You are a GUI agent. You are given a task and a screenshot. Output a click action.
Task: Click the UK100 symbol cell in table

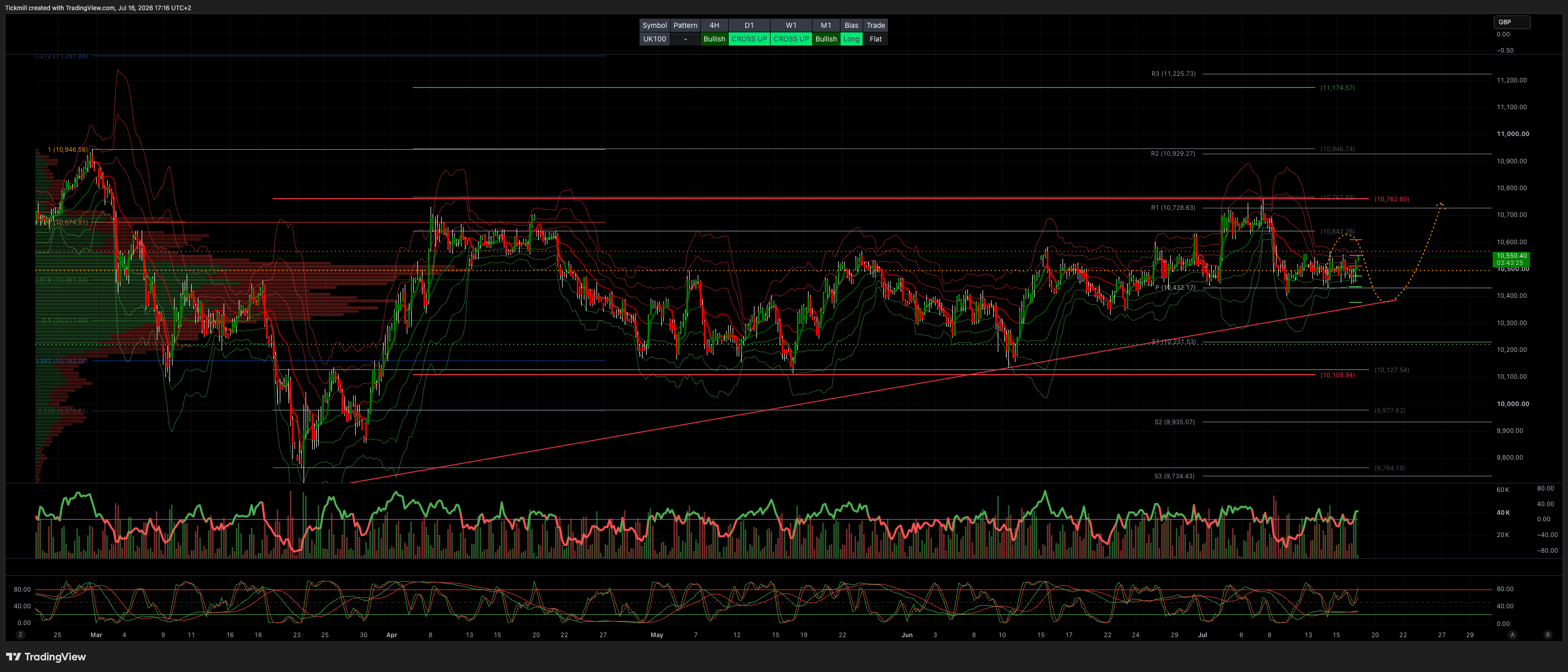tap(654, 39)
